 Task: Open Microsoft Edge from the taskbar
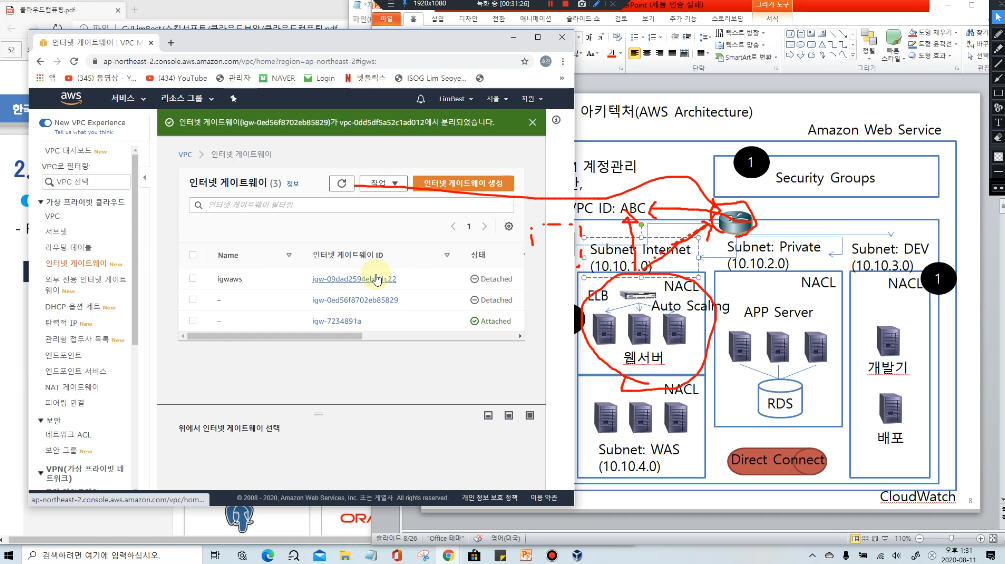pos(267,555)
